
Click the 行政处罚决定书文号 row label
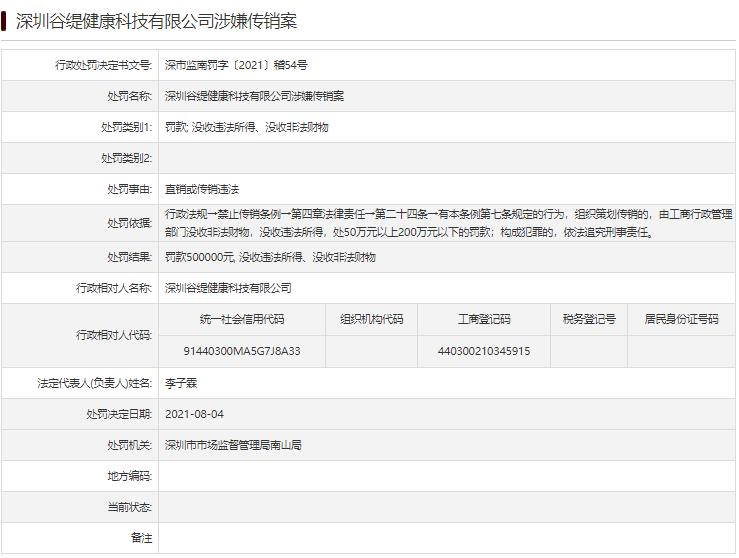[103, 65]
